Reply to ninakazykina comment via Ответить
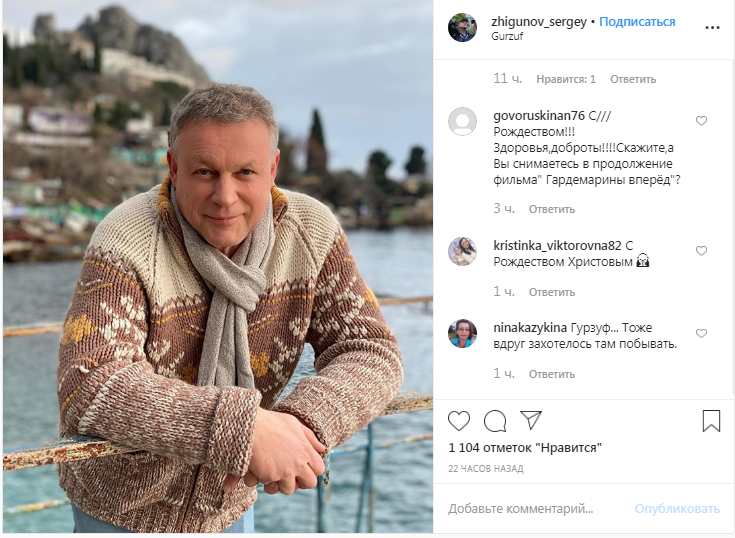Image resolution: width=735 pixels, height=538 pixels. [552, 374]
